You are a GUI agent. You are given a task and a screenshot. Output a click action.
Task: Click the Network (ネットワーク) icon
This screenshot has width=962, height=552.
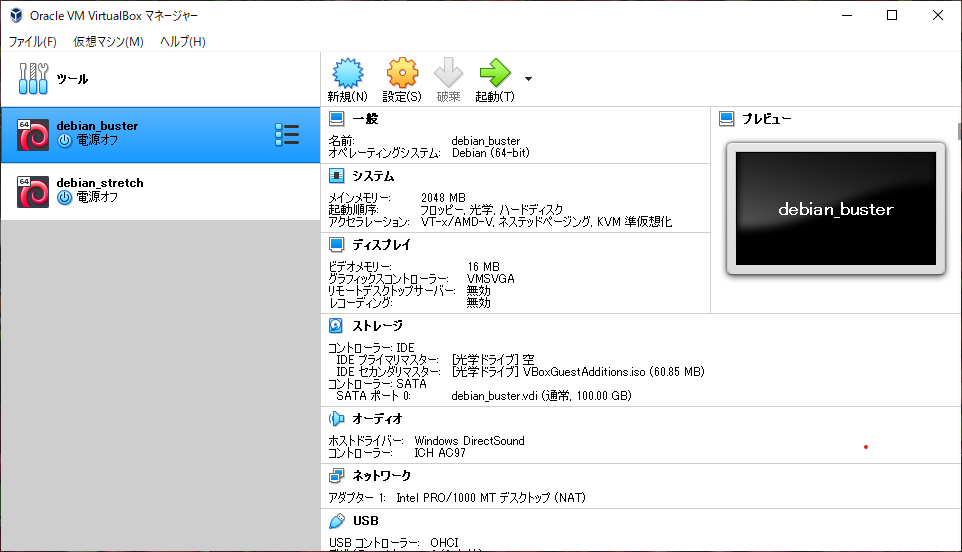(336, 475)
